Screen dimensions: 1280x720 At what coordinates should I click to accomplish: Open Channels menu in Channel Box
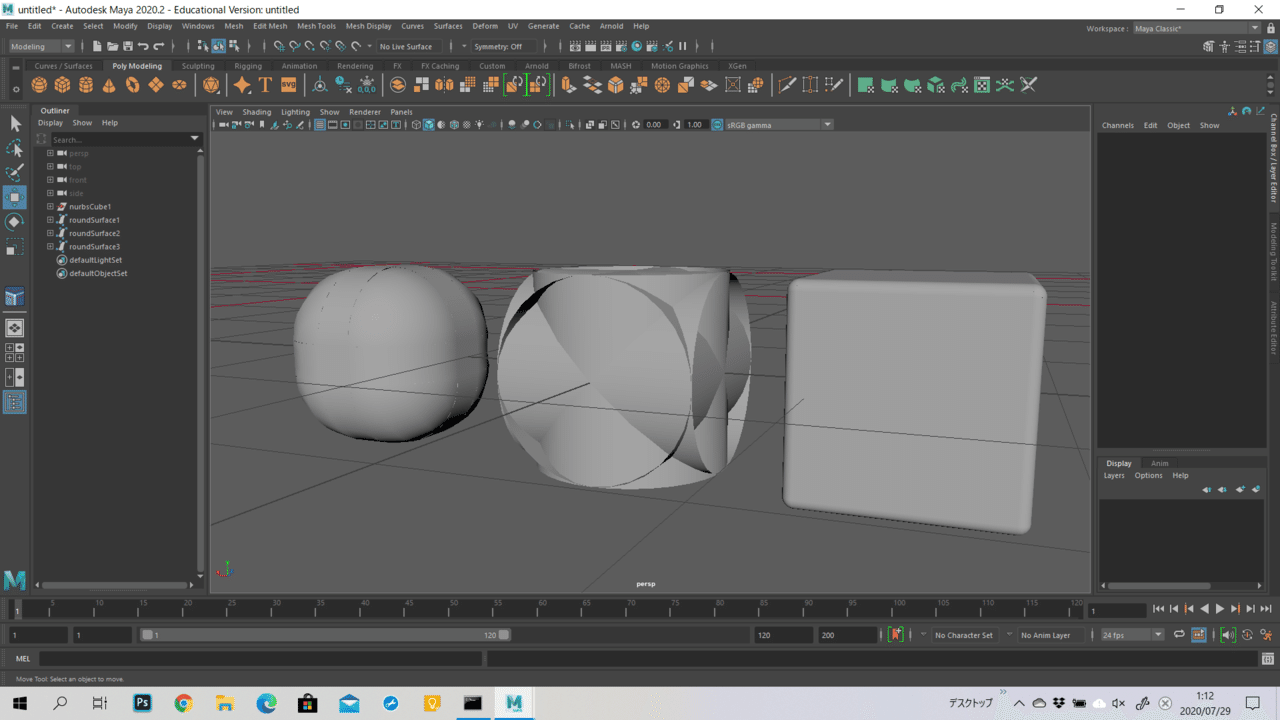pos(1118,125)
